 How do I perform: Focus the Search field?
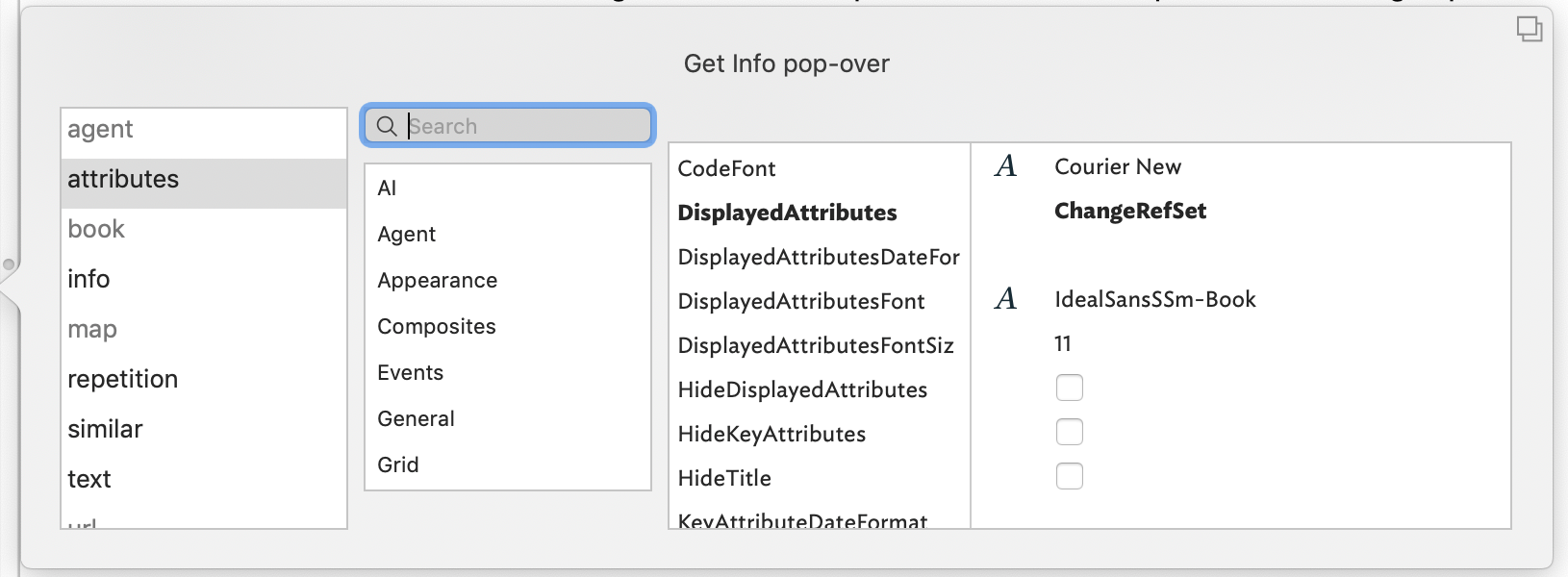(508, 126)
